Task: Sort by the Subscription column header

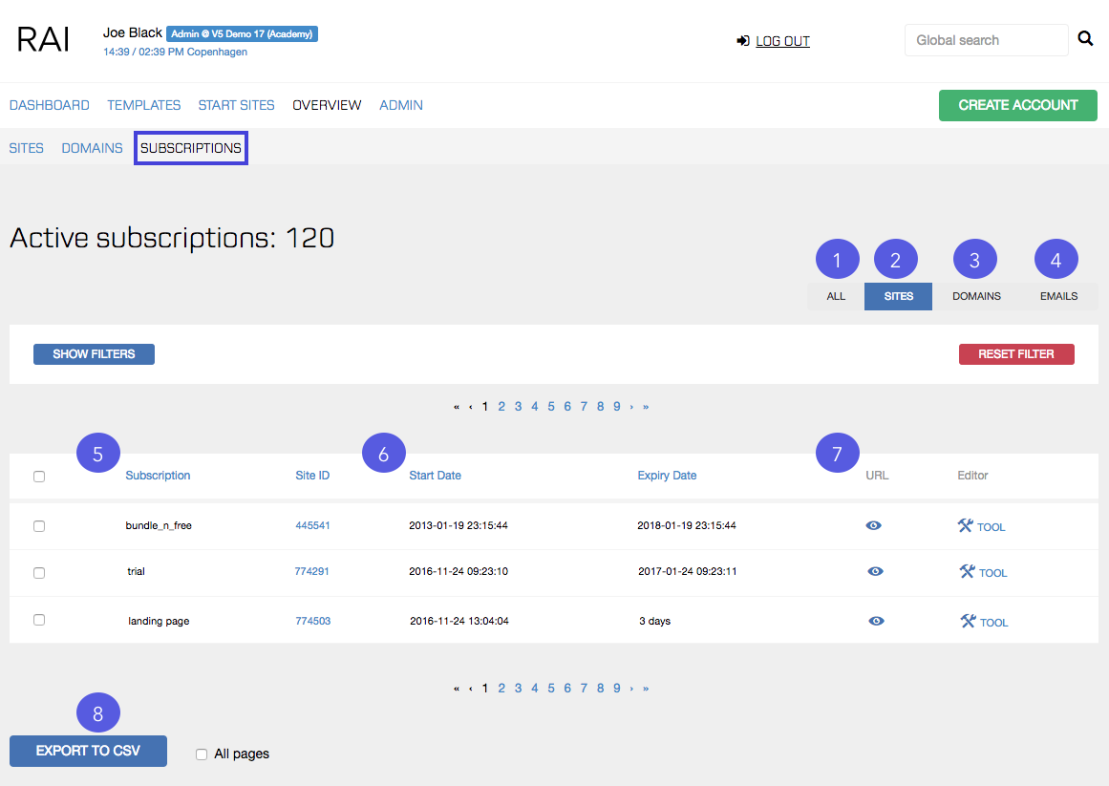Action: (158, 475)
